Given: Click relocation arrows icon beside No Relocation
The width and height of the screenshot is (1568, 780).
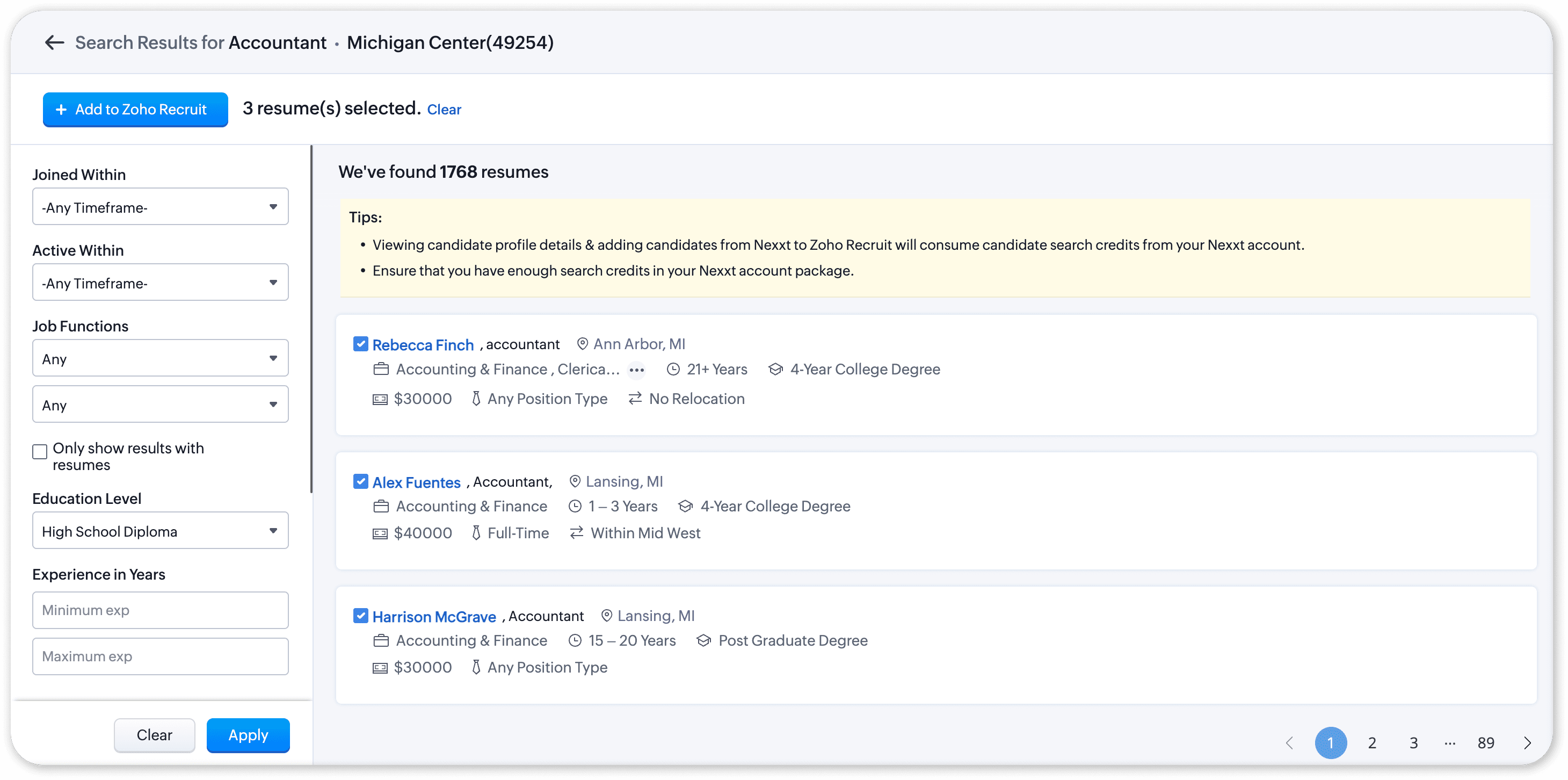Looking at the screenshot, I should [635, 399].
